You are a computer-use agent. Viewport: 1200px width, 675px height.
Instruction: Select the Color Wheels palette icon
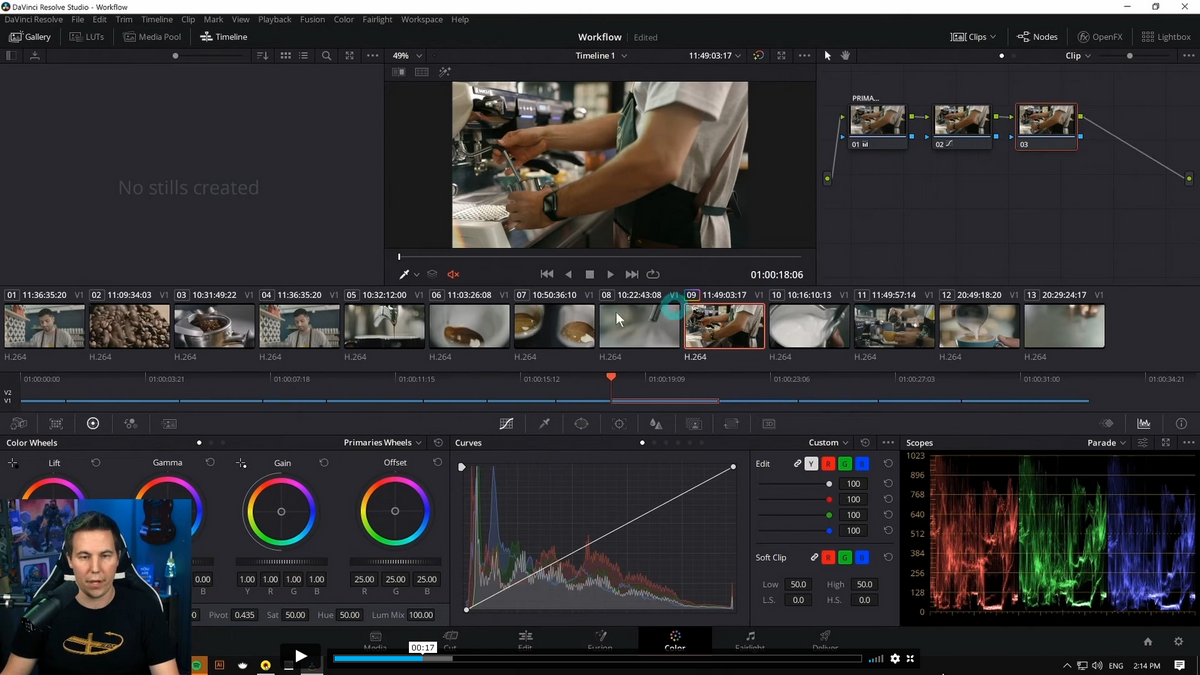tap(93, 424)
